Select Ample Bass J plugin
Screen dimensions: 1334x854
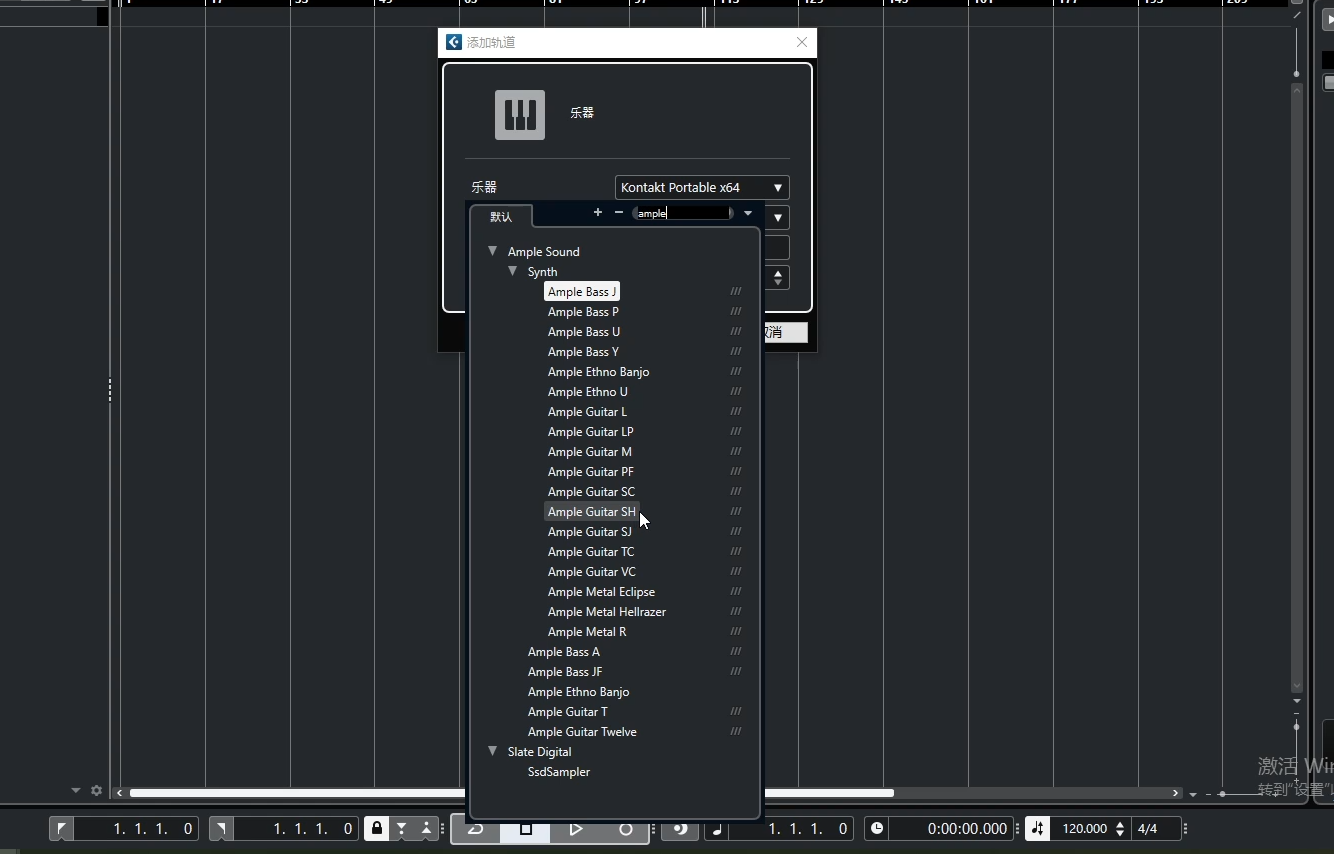582,291
